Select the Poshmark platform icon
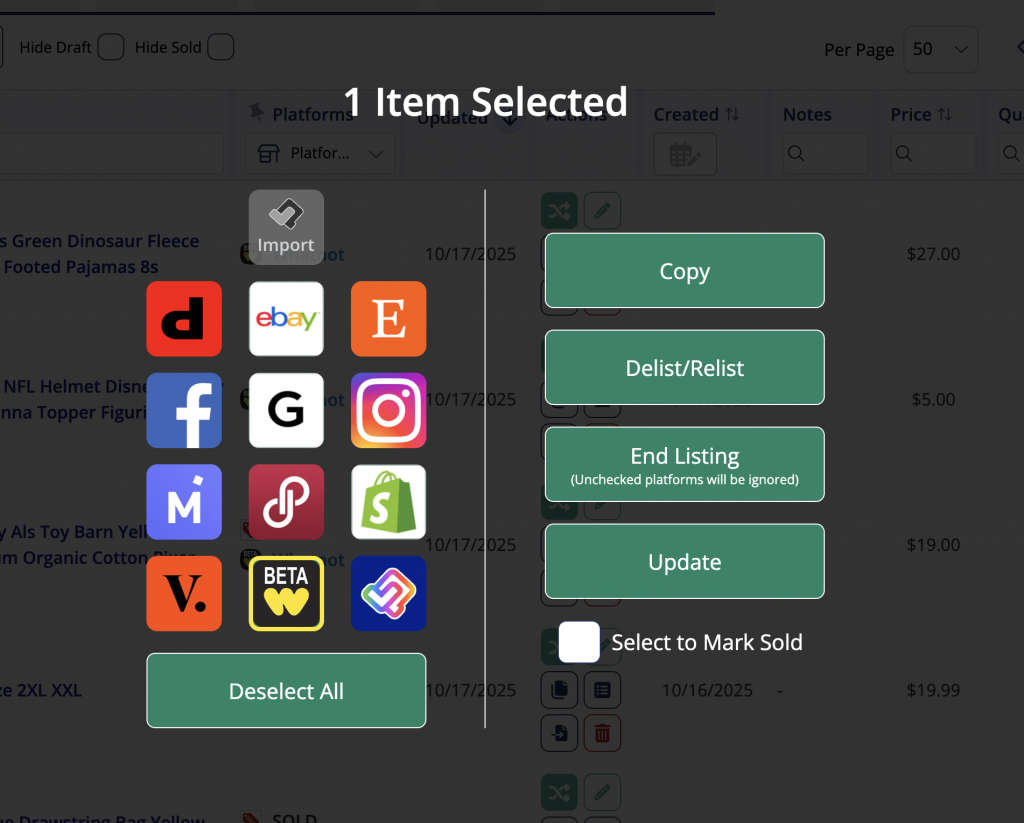 click(x=286, y=502)
